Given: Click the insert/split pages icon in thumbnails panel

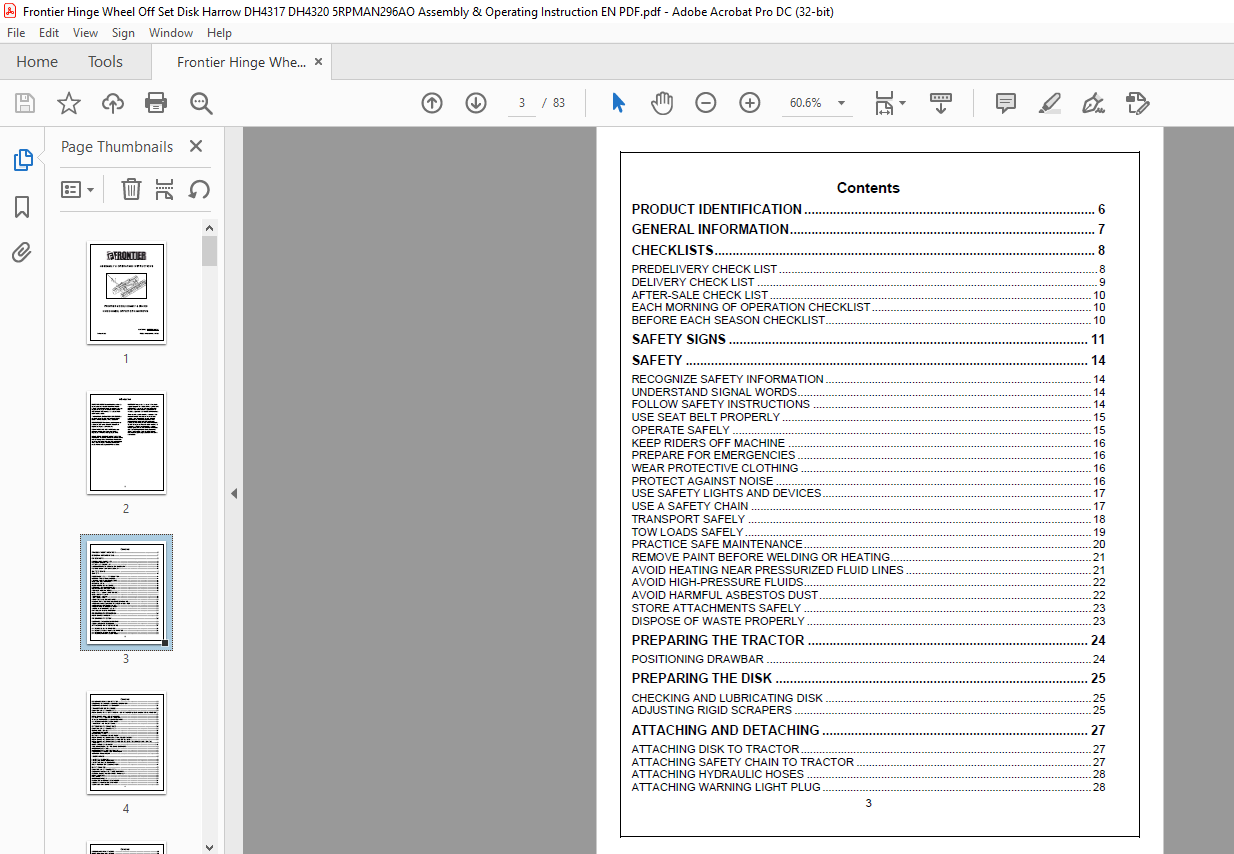Looking at the screenshot, I should pyautogui.click(x=165, y=189).
